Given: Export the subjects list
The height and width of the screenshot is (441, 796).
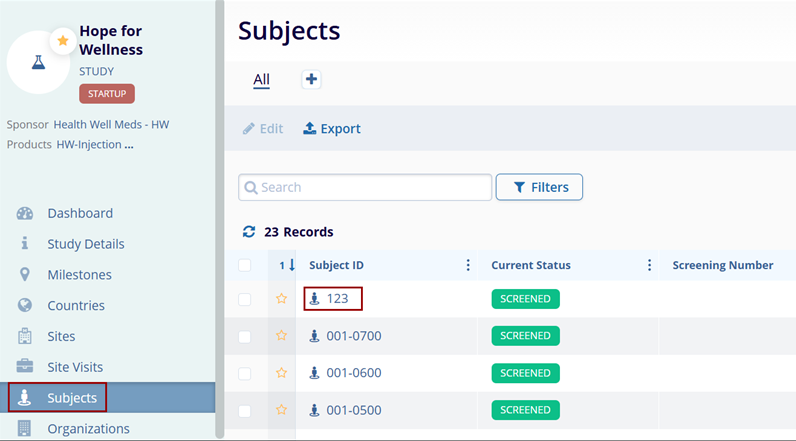Looking at the screenshot, I should [x=331, y=129].
